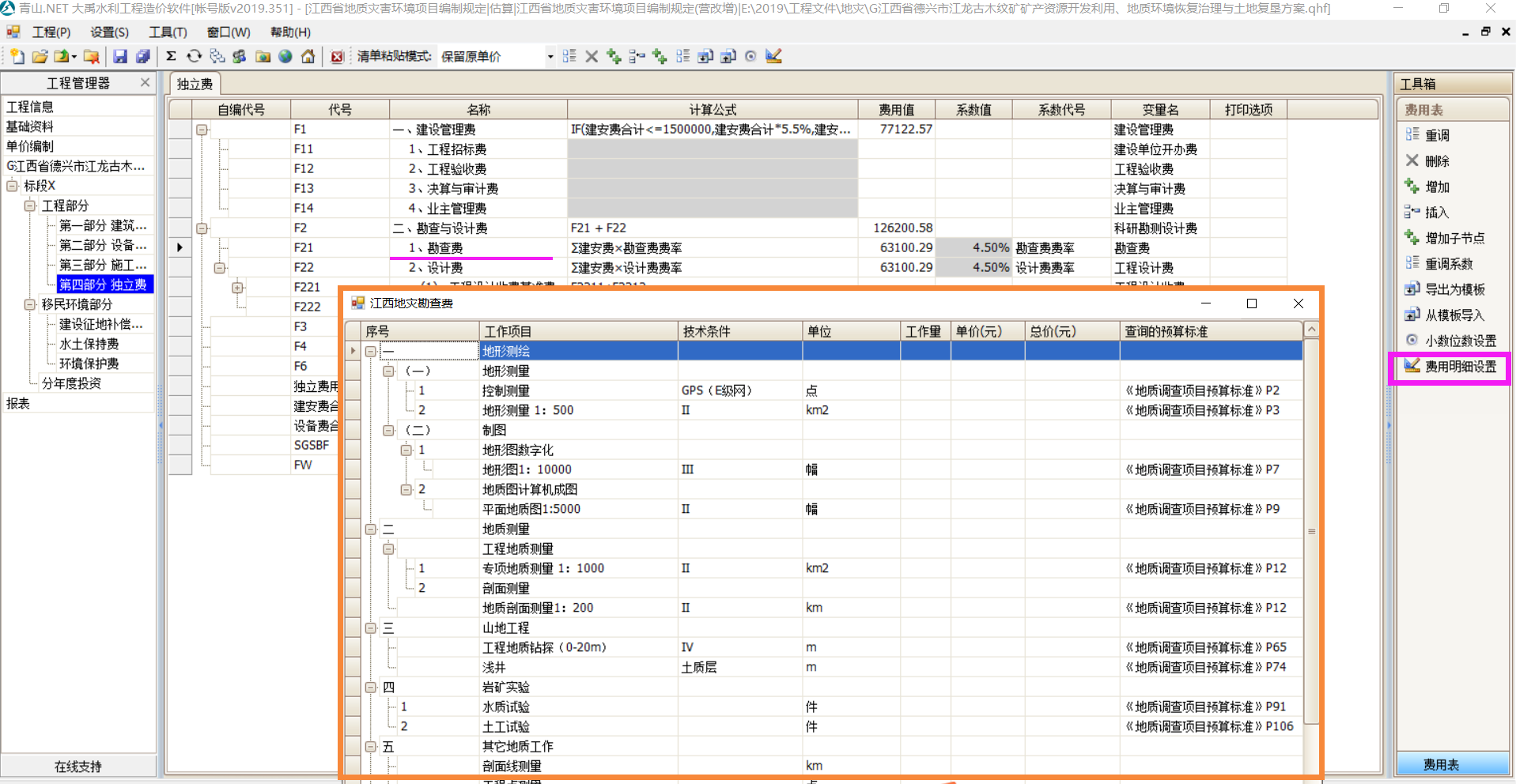Open the 清单粘贴模式 dropdown
The height and width of the screenshot is (784, 1516).
coord(550,57)
